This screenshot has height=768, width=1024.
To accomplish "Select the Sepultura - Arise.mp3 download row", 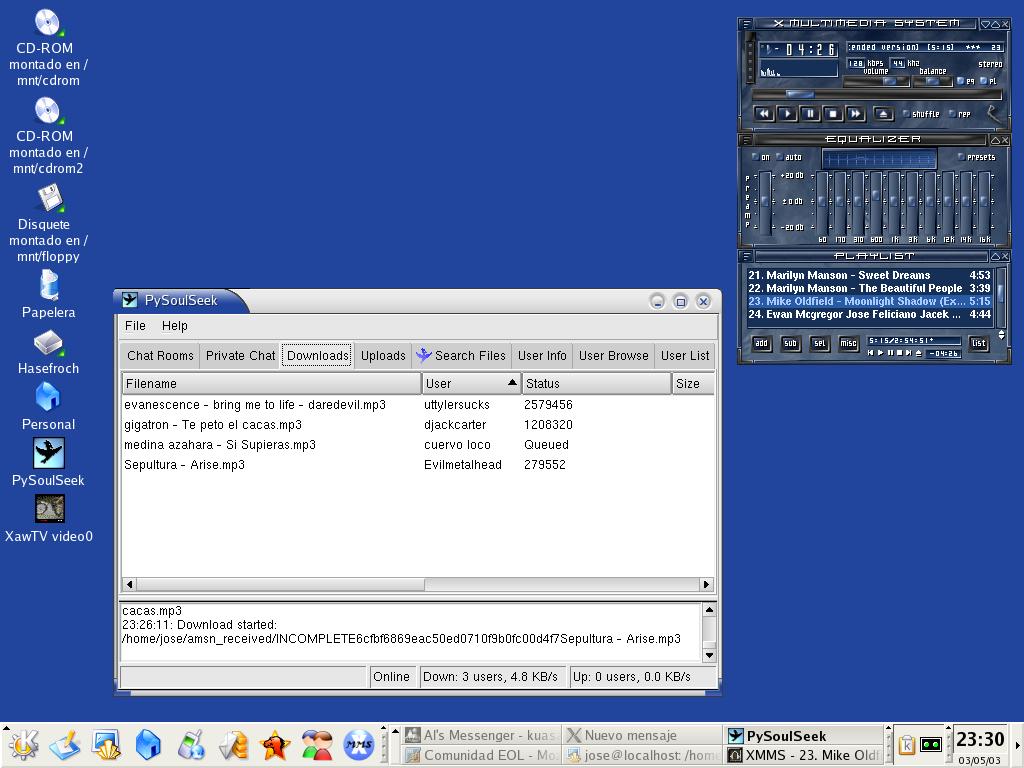I will 185,465.
